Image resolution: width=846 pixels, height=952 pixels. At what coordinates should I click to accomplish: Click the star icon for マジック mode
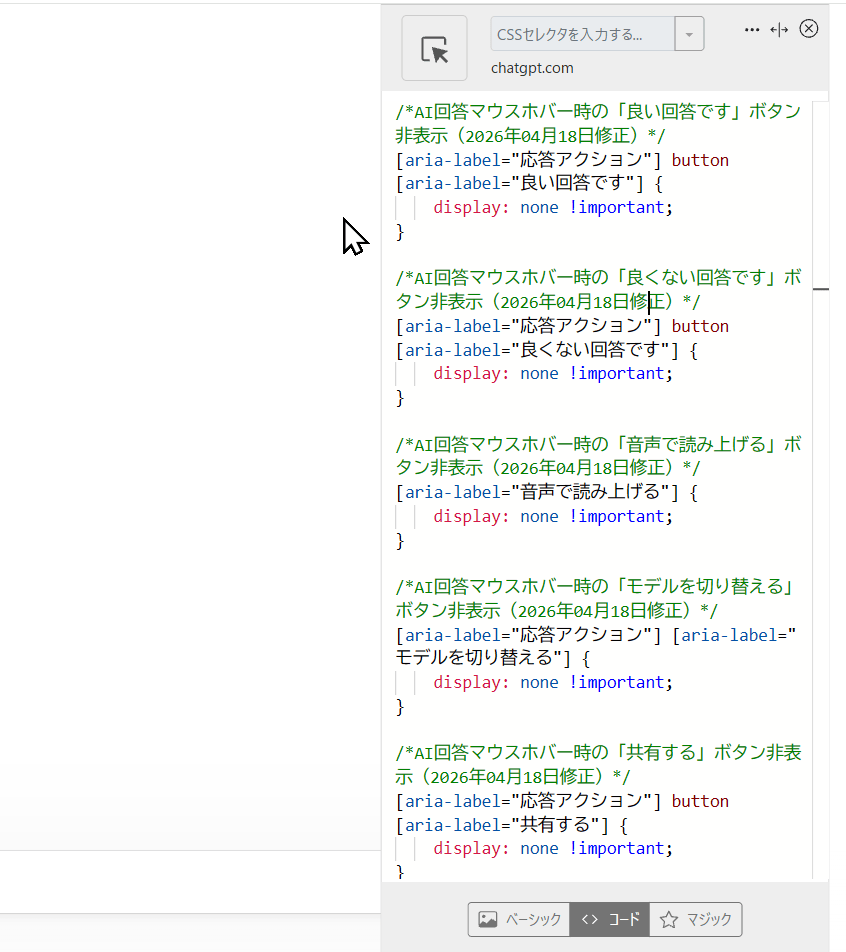pyautogui.click(x=669, y=919)
